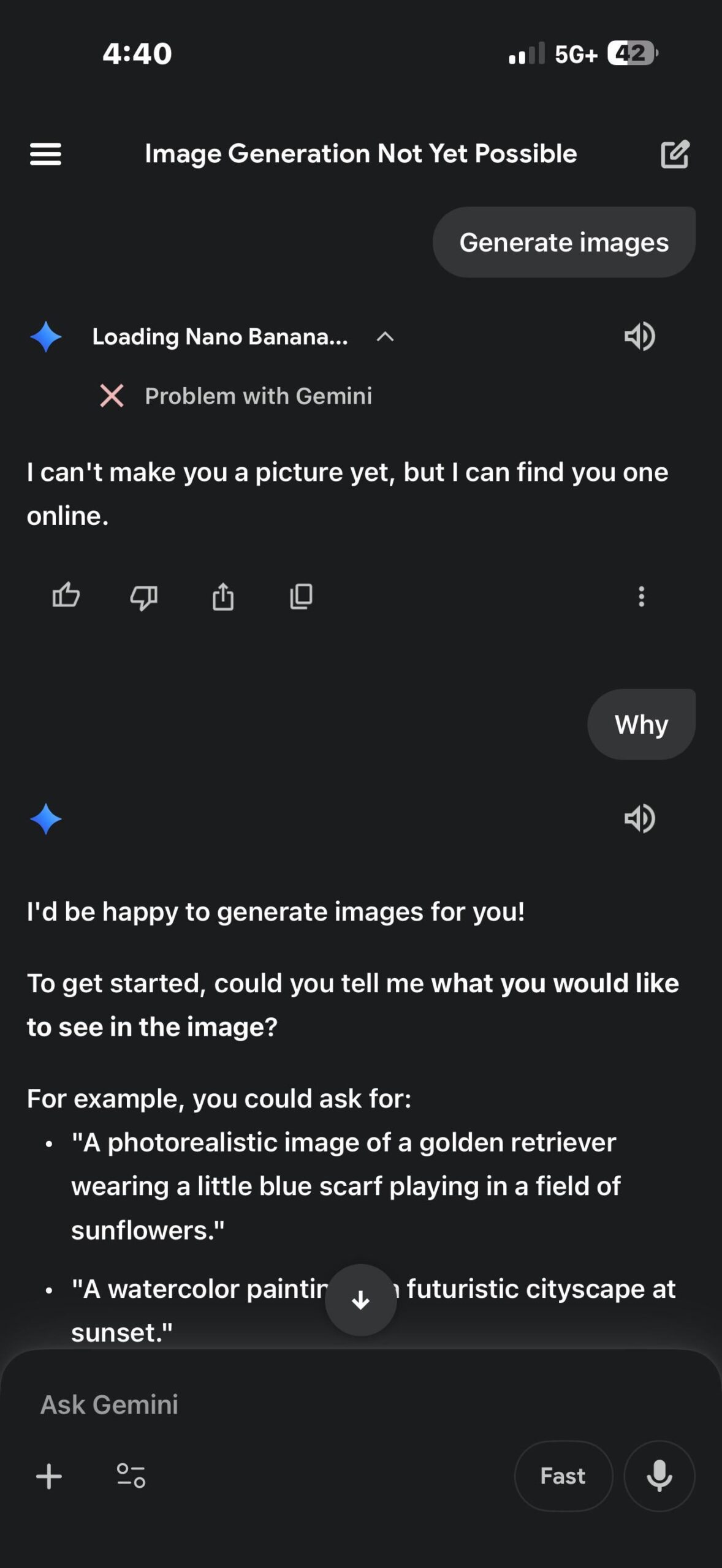
Task: Open the hamburger side menu
Action: pyautogui.click(x=45, y=154)
